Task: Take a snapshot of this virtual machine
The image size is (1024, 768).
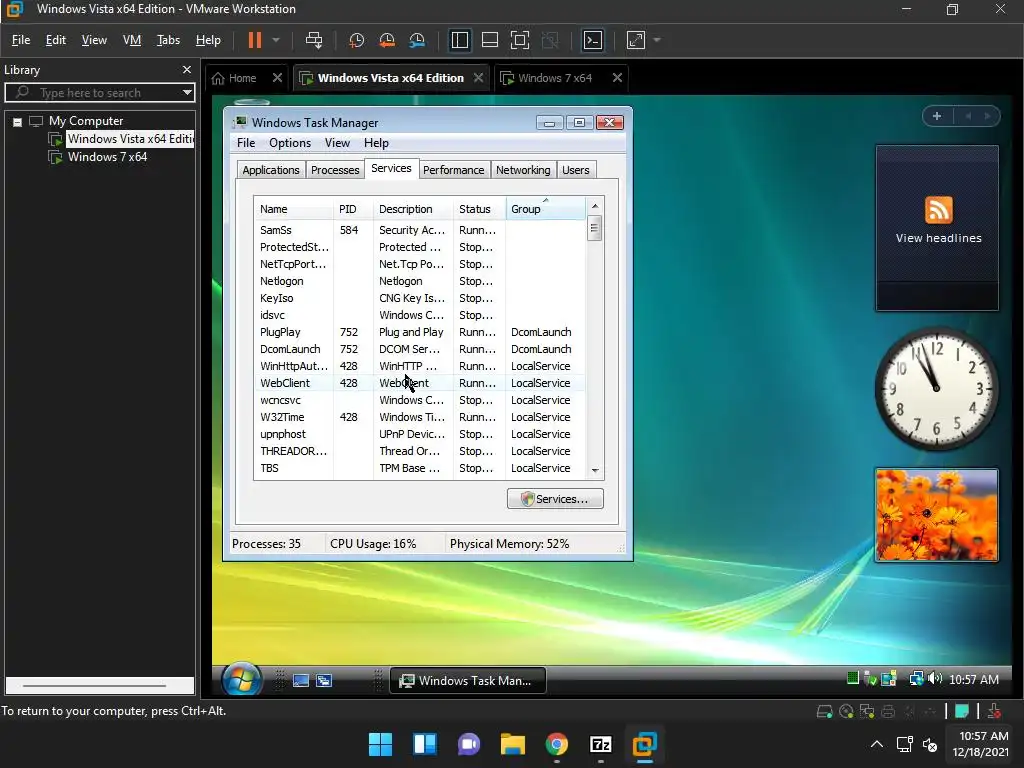Action: (356, 40)
